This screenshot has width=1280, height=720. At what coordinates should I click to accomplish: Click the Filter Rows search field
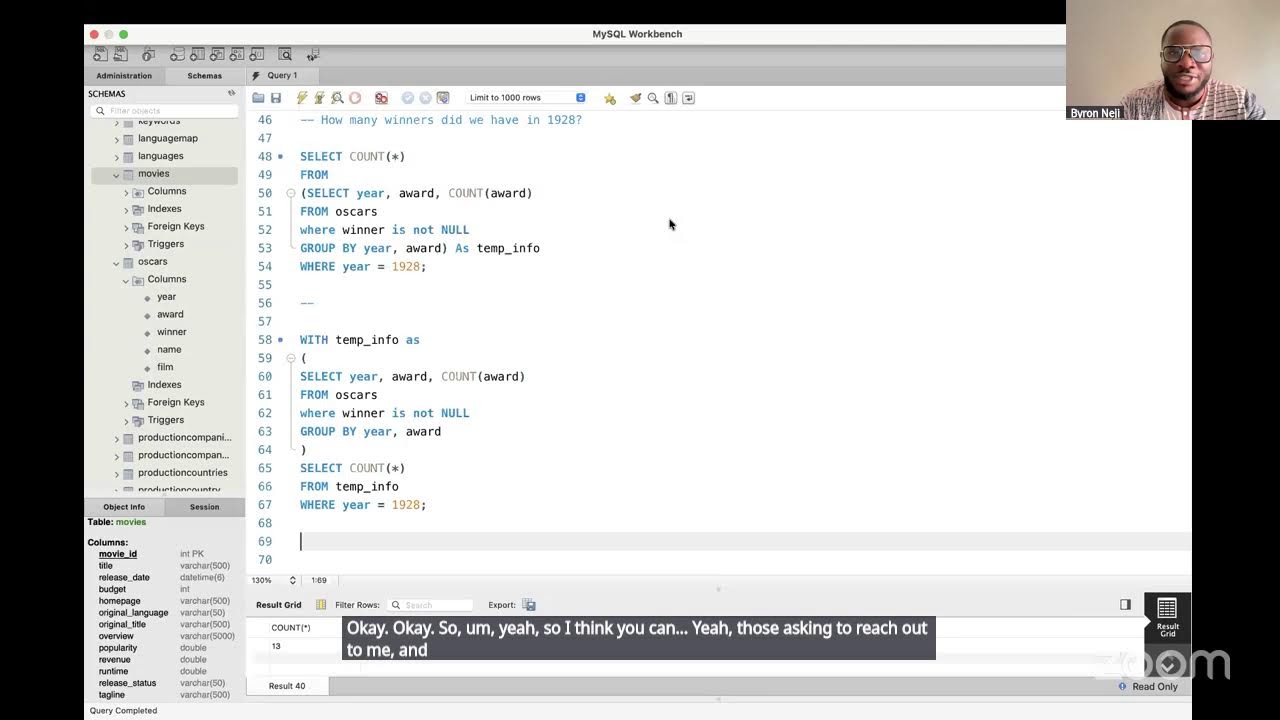(430, 605)
